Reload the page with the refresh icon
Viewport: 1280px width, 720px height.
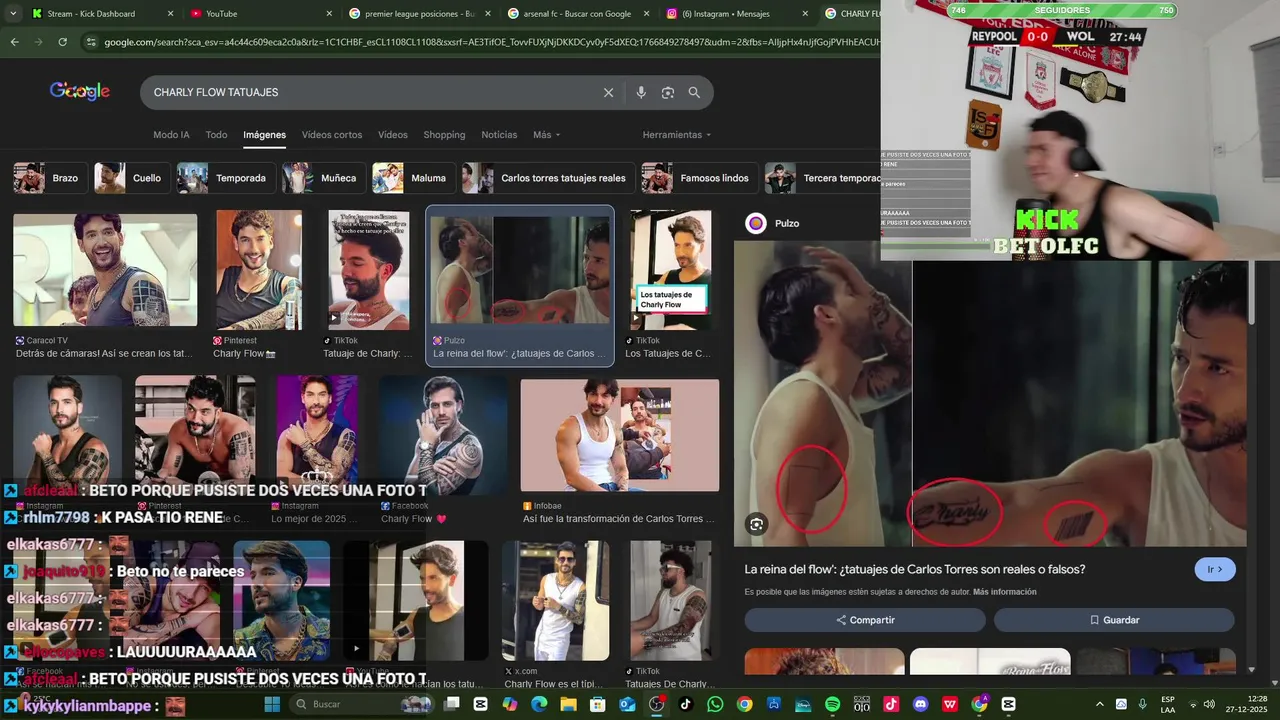click(x=62, y=42)
